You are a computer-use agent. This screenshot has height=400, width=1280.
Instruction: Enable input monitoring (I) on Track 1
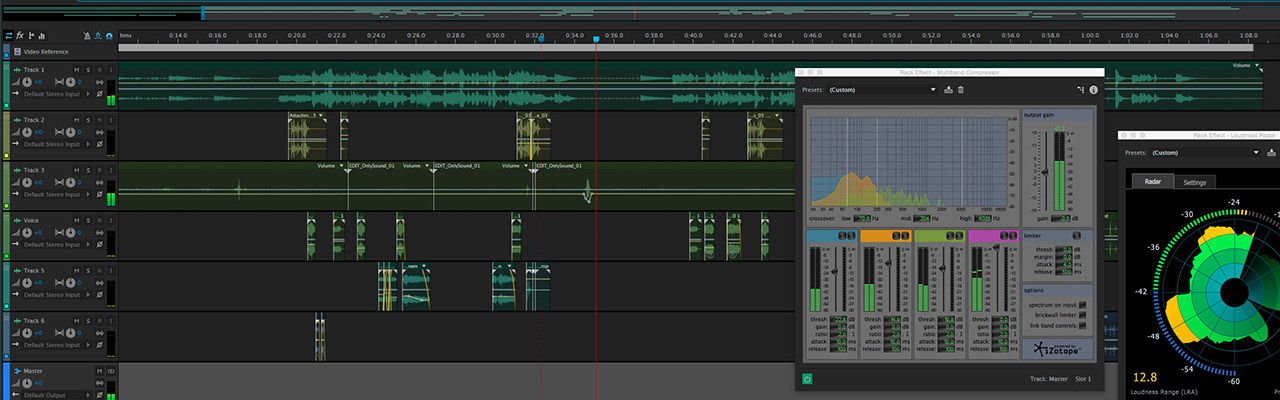tap(111, 69)
